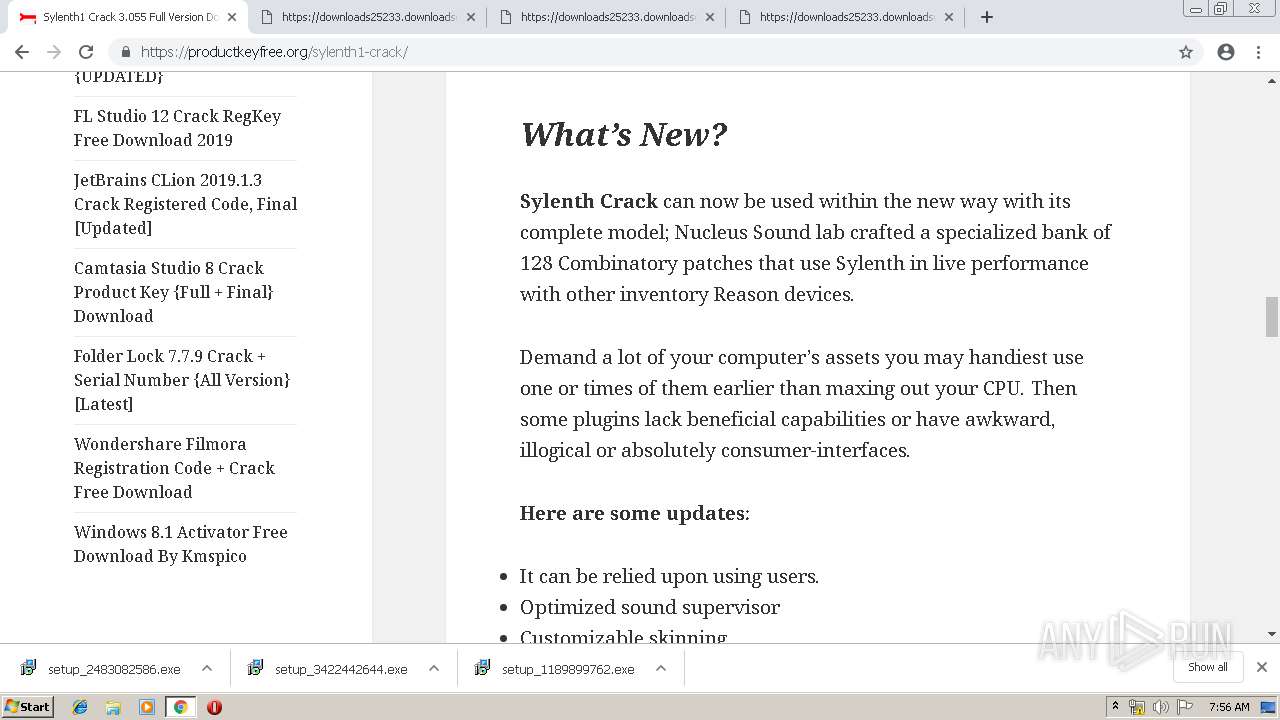
Task: Open Windows 8.1 Activator Free Download link
Action: click(x=180, y=544)
